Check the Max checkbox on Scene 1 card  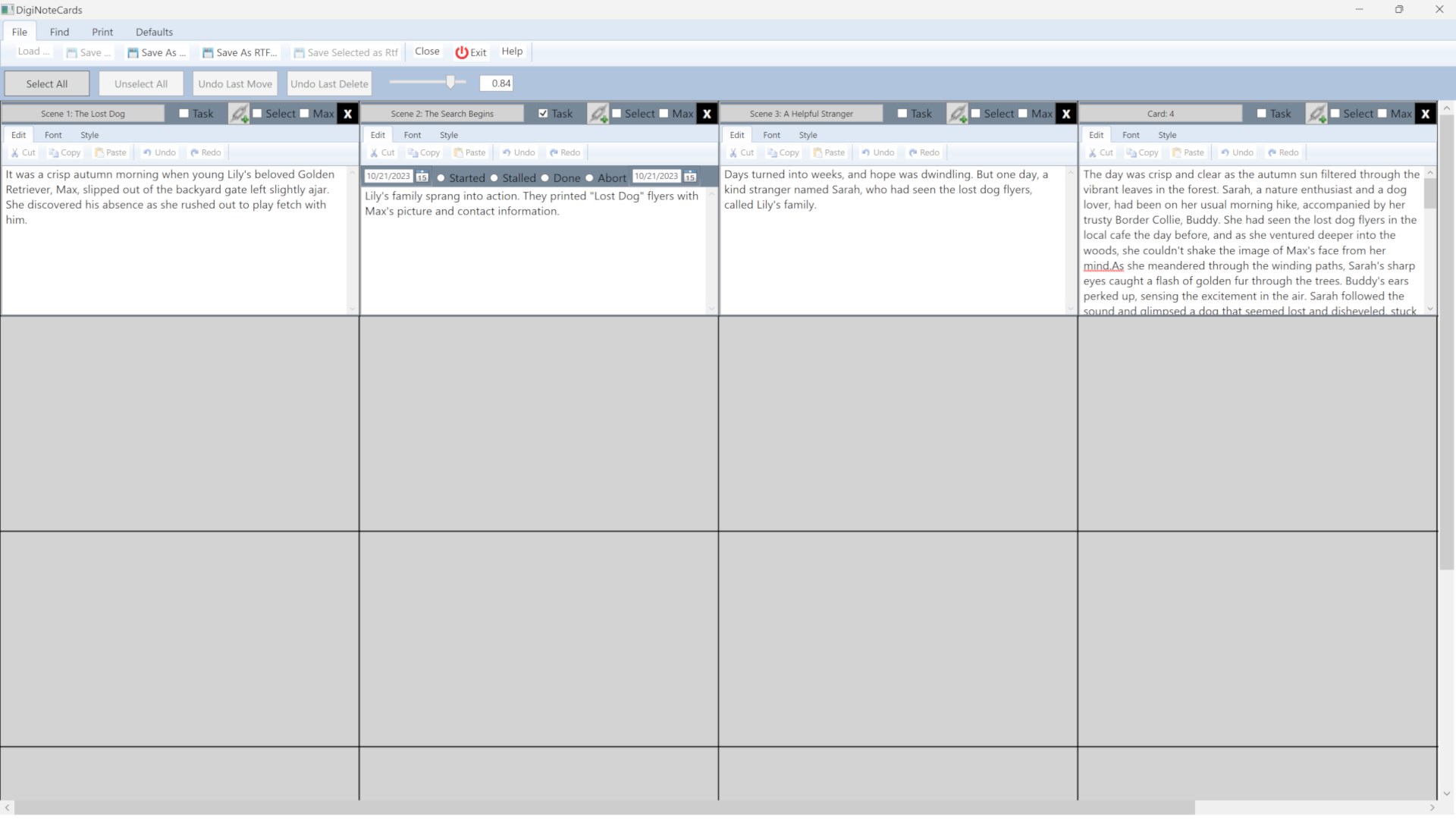tap(305, 113)
